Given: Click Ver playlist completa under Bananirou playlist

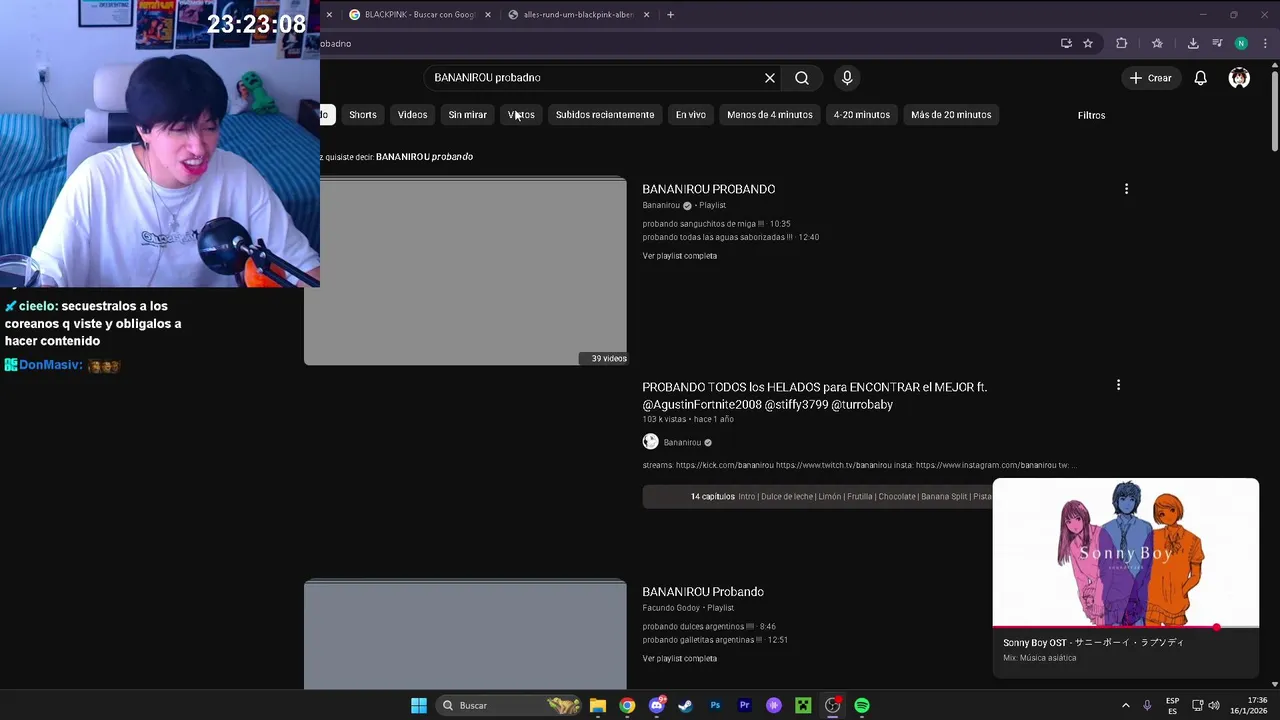Looking at the screenshot, I should coord(679,256).
